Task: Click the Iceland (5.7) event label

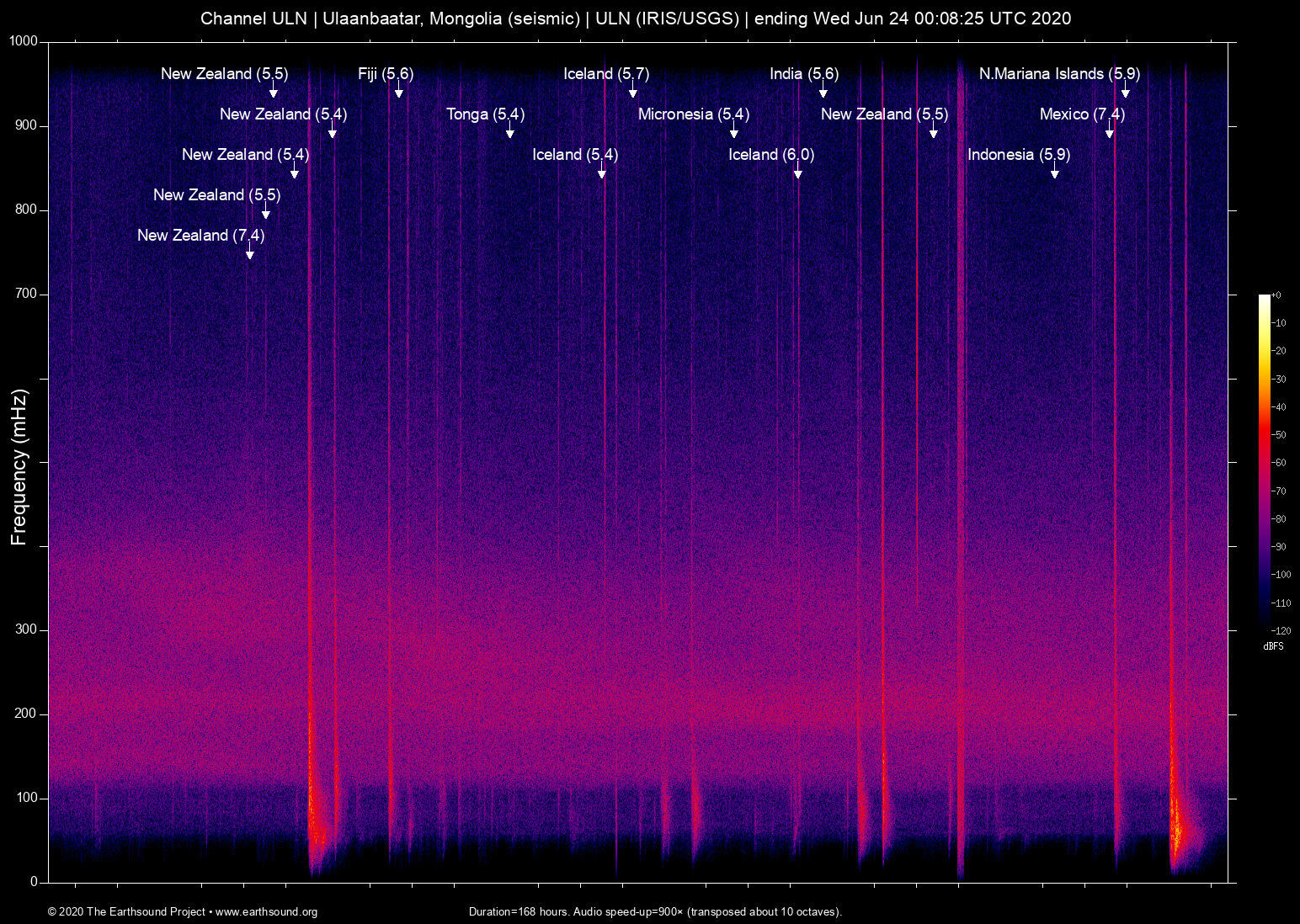Action: pos(605,74)
